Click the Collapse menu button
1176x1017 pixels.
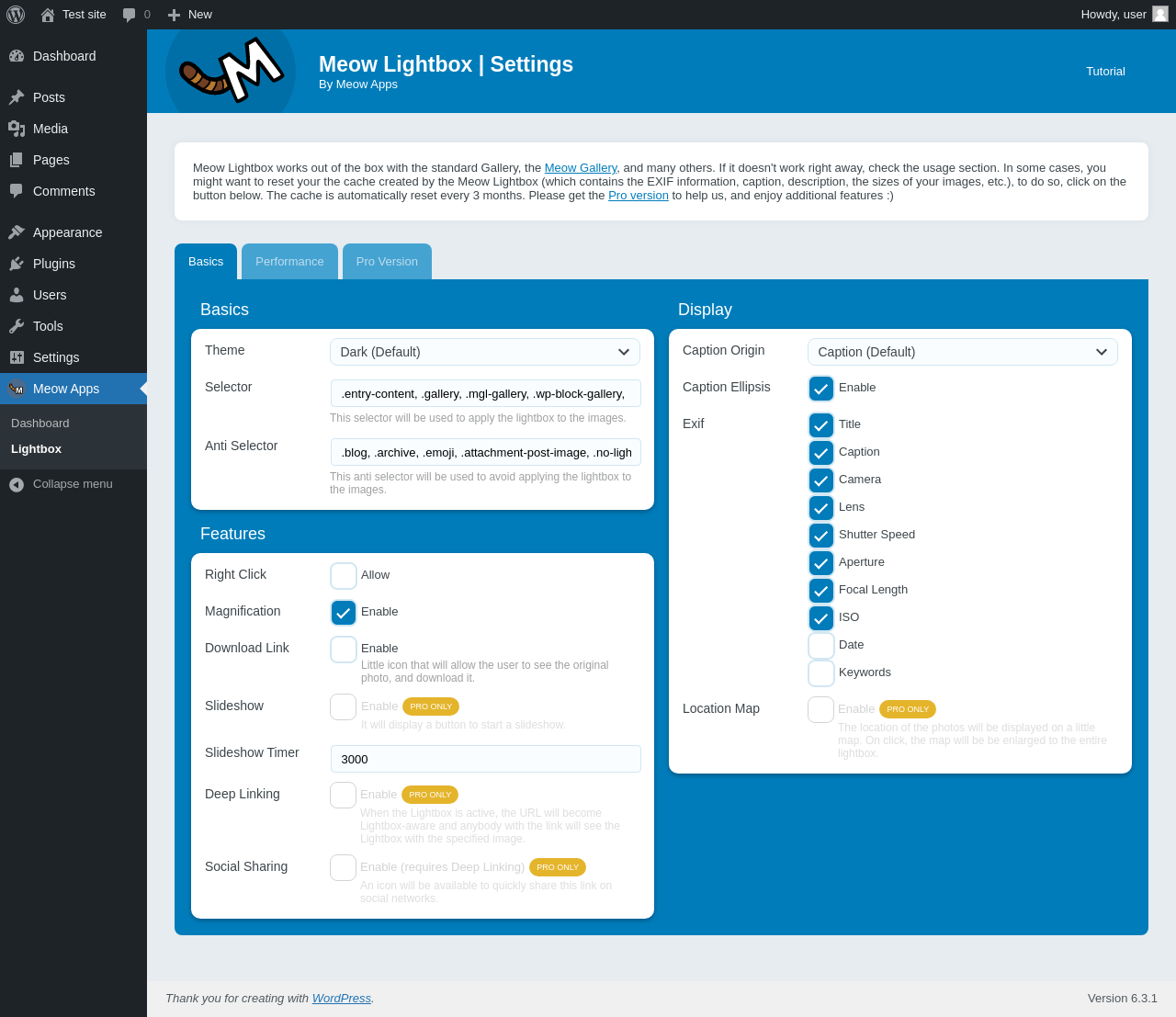pyautogui.click(x=73, y=484)
